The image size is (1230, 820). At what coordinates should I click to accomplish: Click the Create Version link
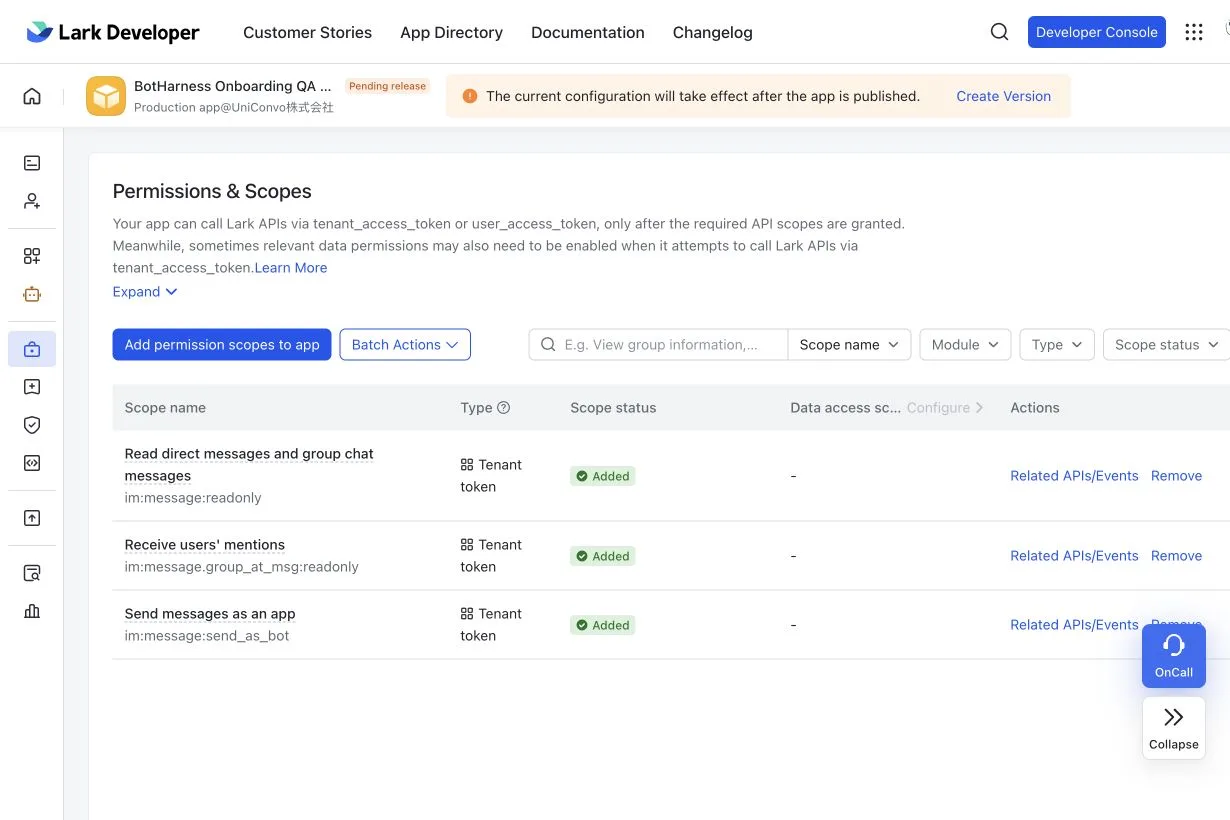[x=1003, y=96]
